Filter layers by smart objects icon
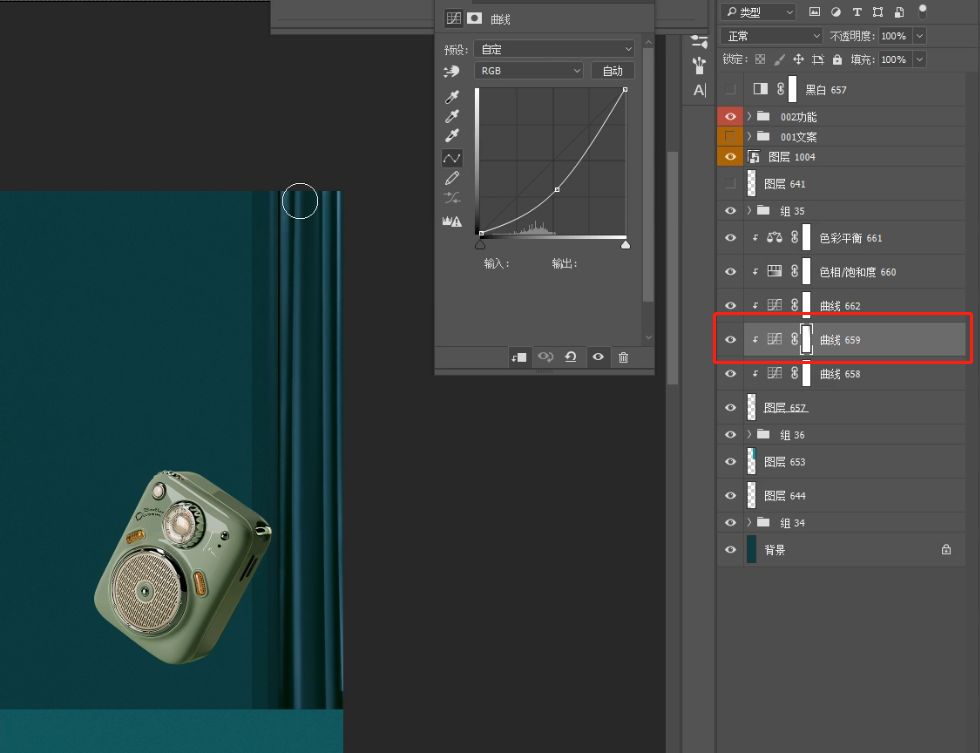Viewport: 980px width, 753px height. tap(899, 12)
